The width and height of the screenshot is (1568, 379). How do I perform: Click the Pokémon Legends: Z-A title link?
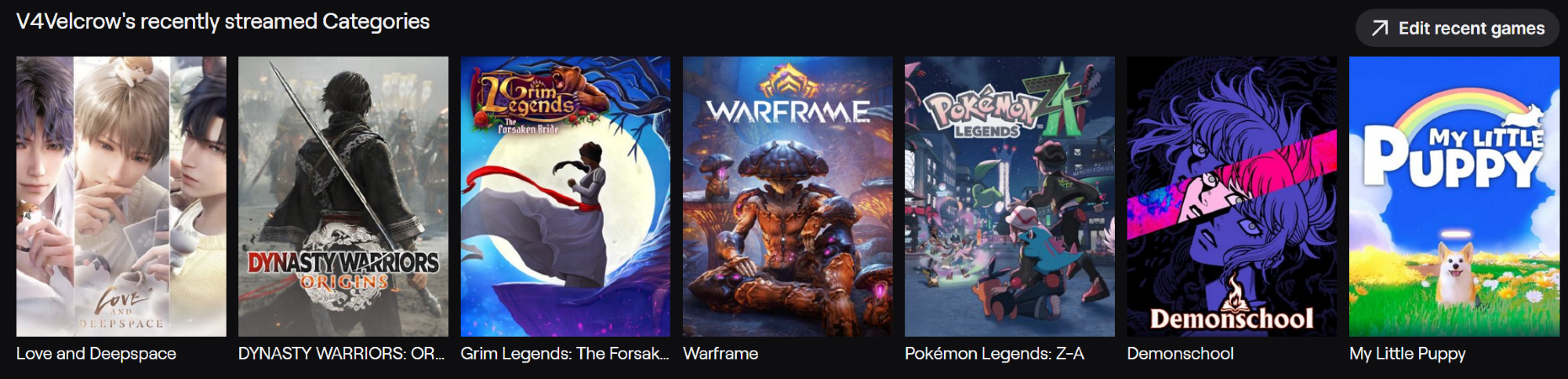[x=994, y=354]
